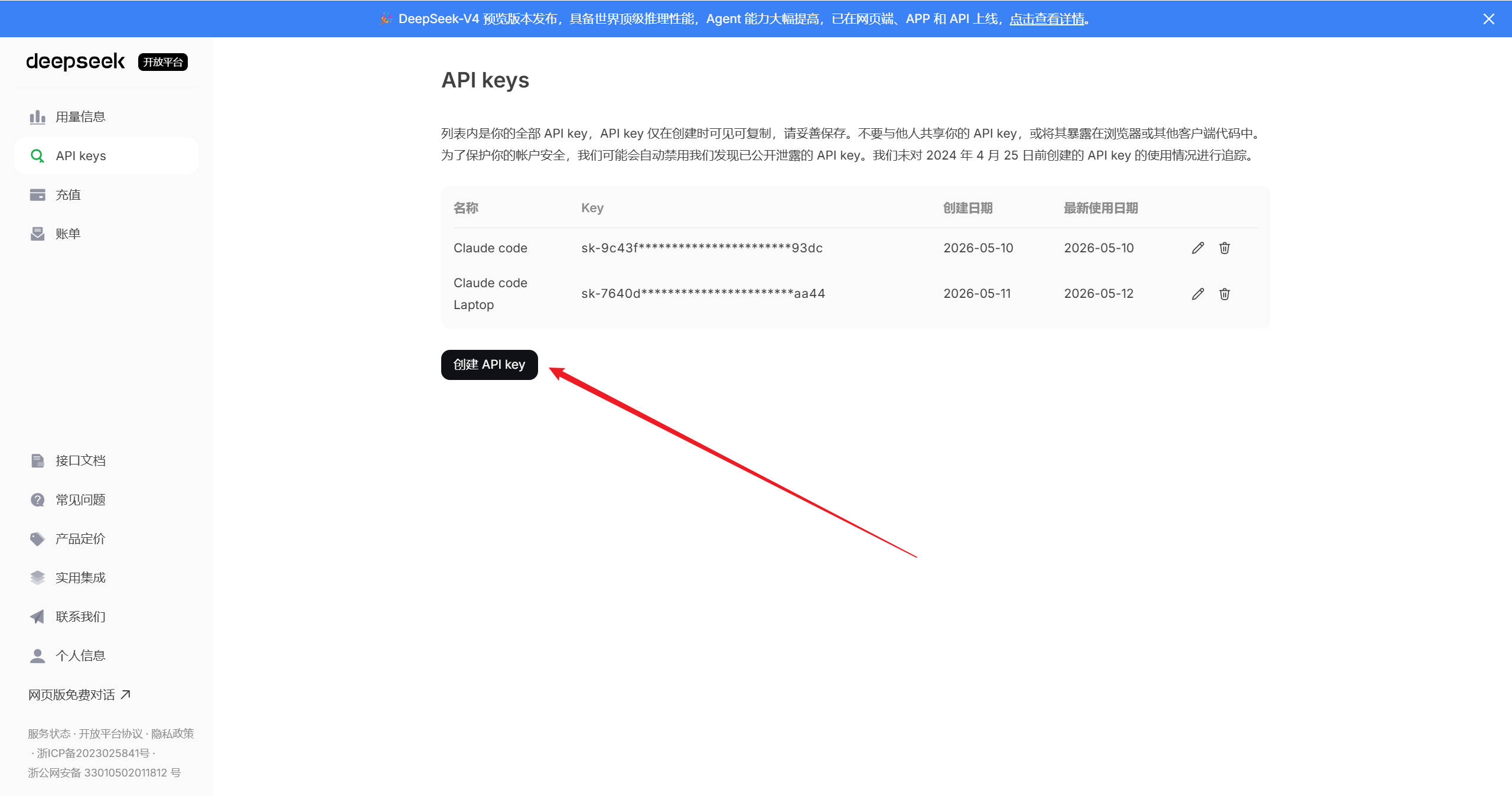Click key text sk-7640d...aa44
Viewport: 1512px width, 796px height.
pos(703,294)
